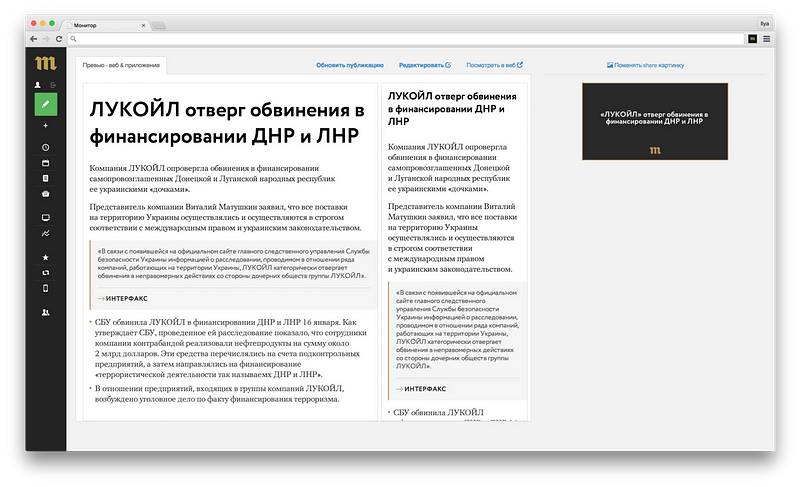
Task: Select the Монитор browser tab
Action: pos(105,25)
